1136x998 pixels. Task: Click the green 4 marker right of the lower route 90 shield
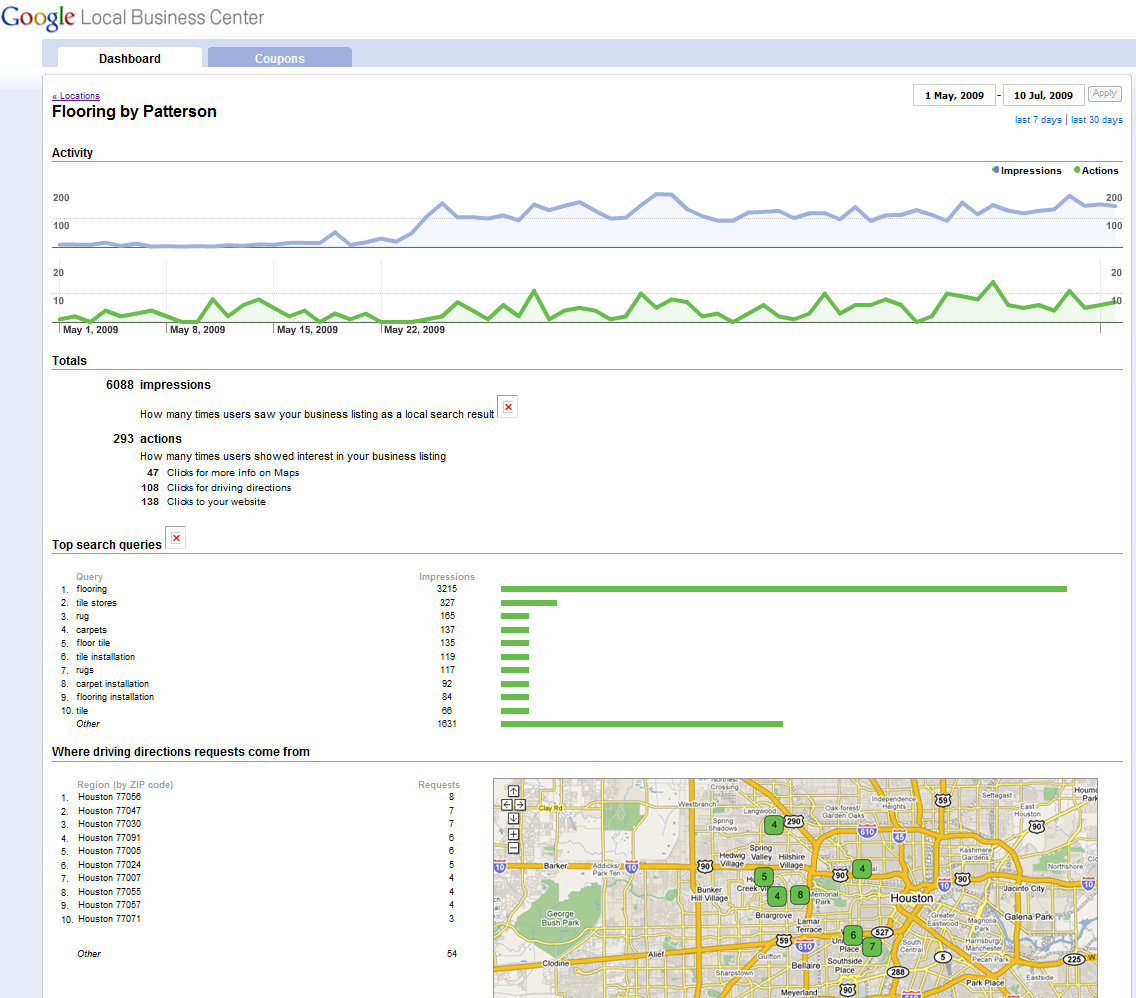point(861,868)
